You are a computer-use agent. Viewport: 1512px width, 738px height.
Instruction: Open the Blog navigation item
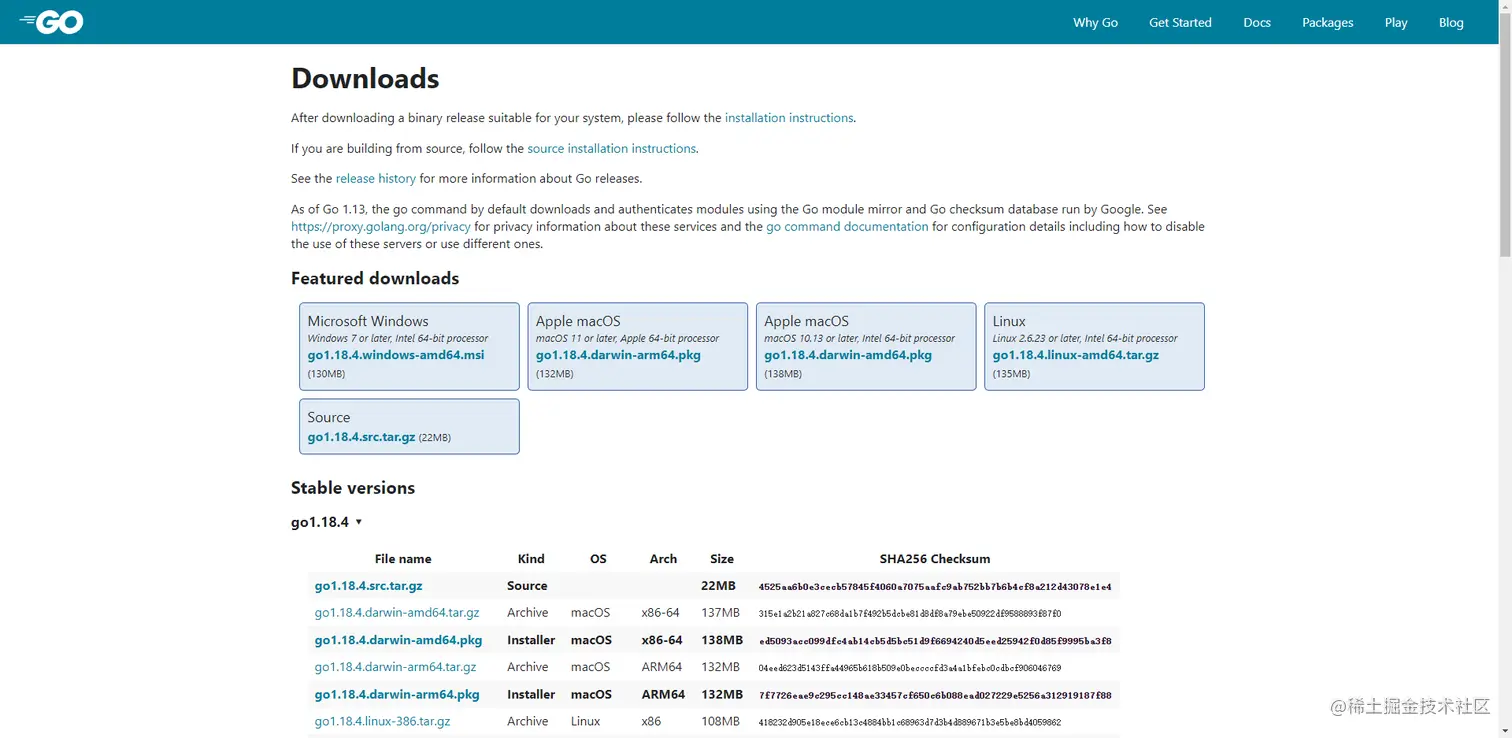coord(1451,22)
